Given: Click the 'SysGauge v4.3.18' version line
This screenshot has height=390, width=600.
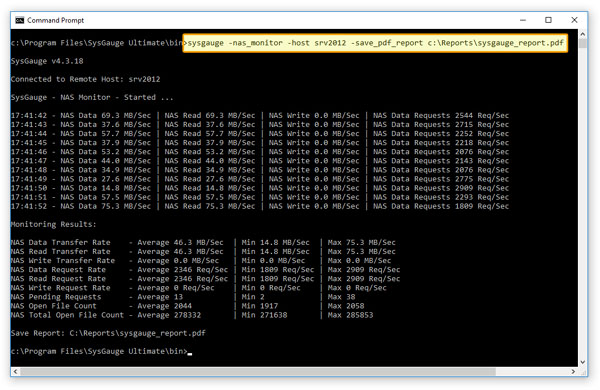Looking at the screenshot, I should (x=47, y=61).
